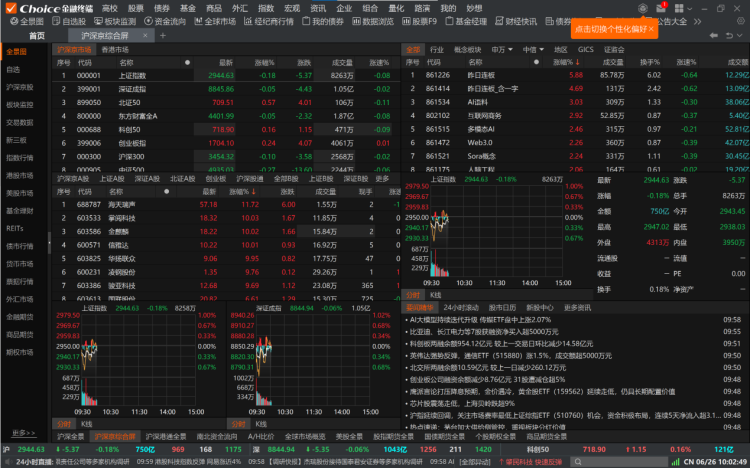
Task: Open 财经快讯 financial news tool
Action: tap(516, 22)
